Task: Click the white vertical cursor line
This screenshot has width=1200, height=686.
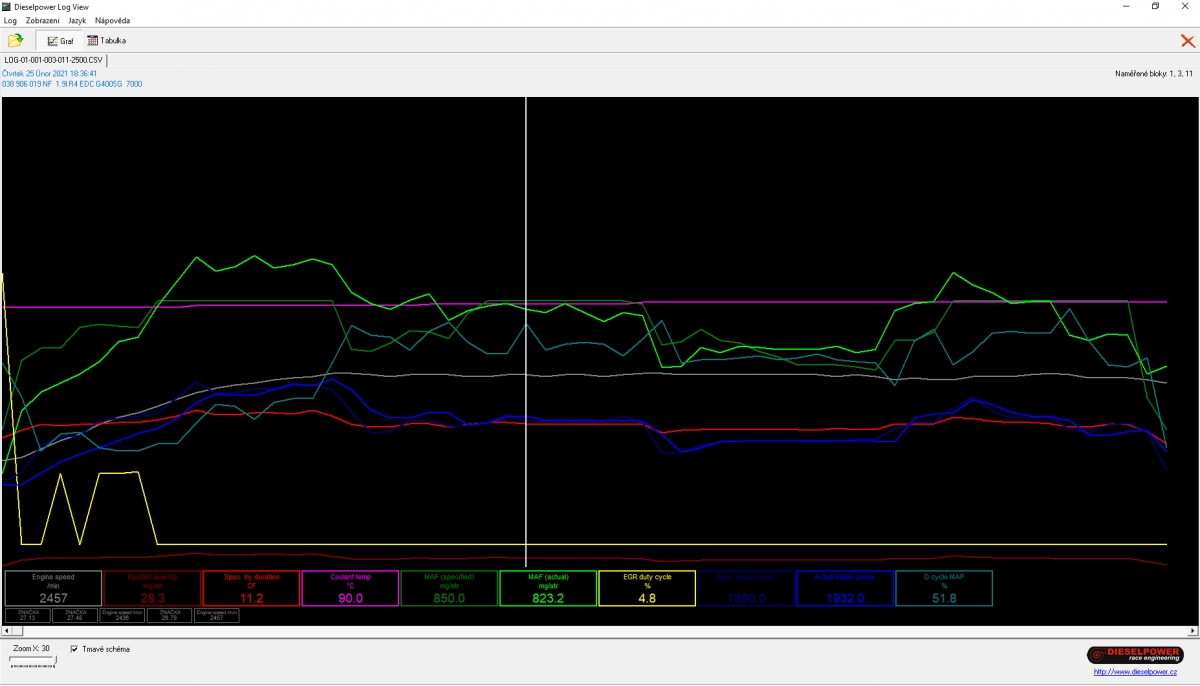Action: [526, 330]
